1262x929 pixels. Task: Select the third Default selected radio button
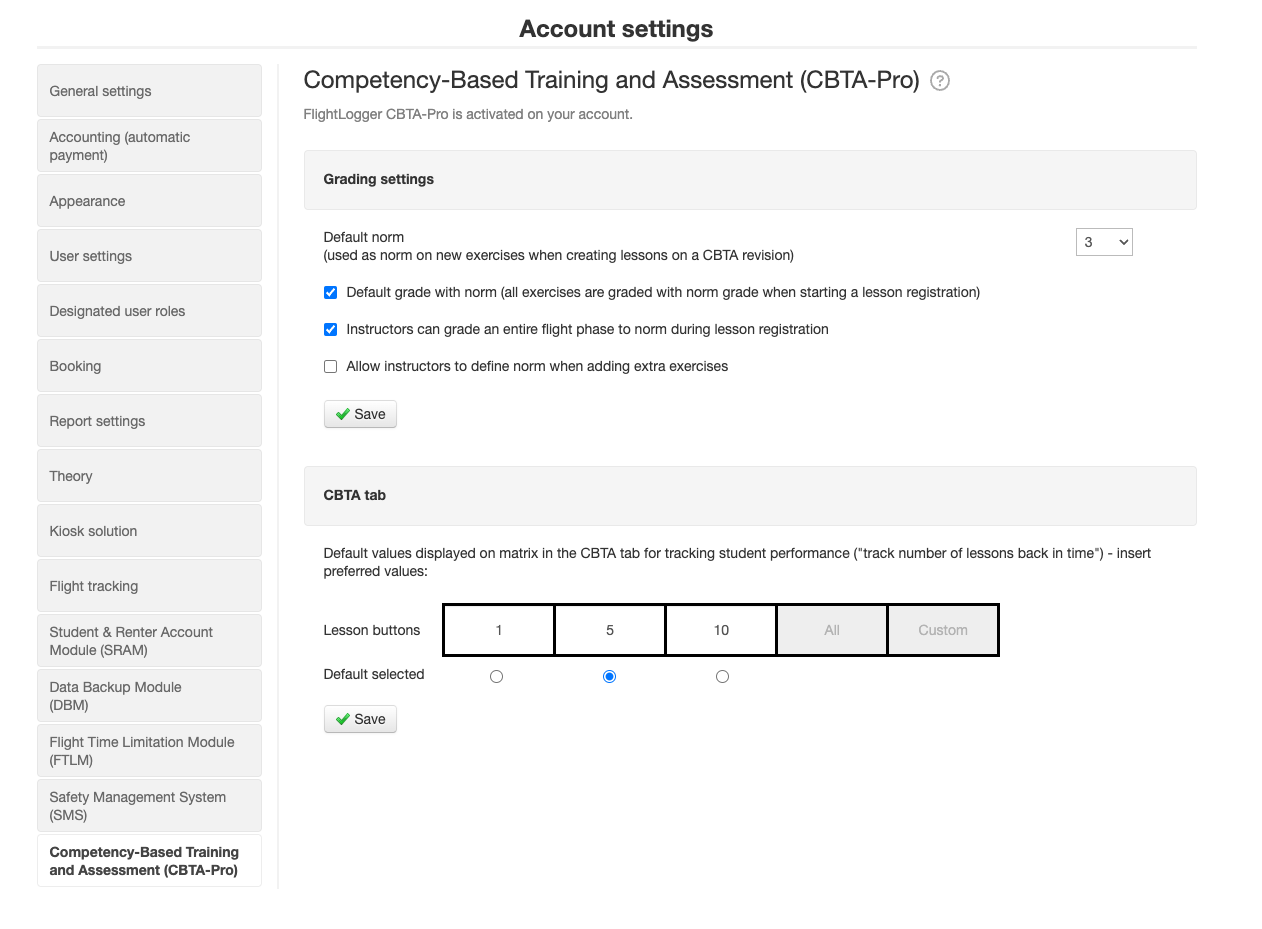pyautogui.click(x=722, y=676)
